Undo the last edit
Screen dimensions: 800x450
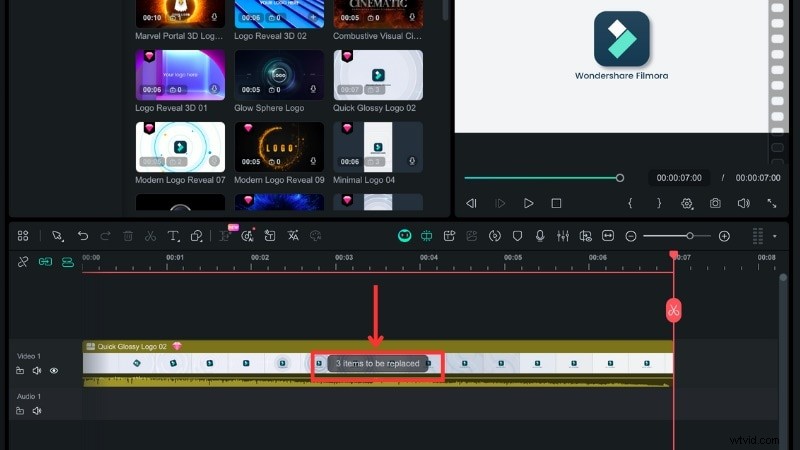(x=83, y=236)
